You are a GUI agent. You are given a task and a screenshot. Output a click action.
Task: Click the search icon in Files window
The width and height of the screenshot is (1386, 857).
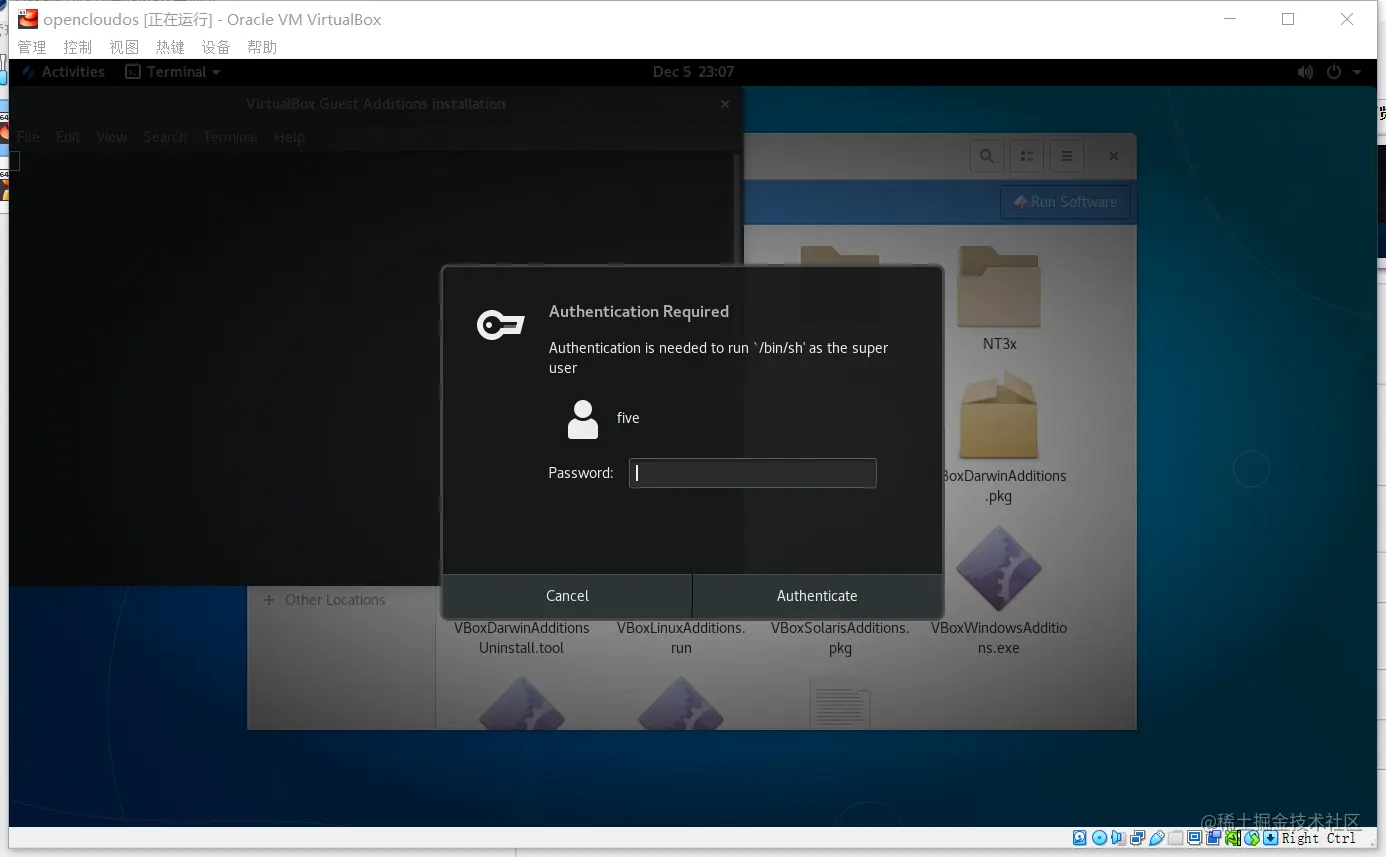(987, 156)
